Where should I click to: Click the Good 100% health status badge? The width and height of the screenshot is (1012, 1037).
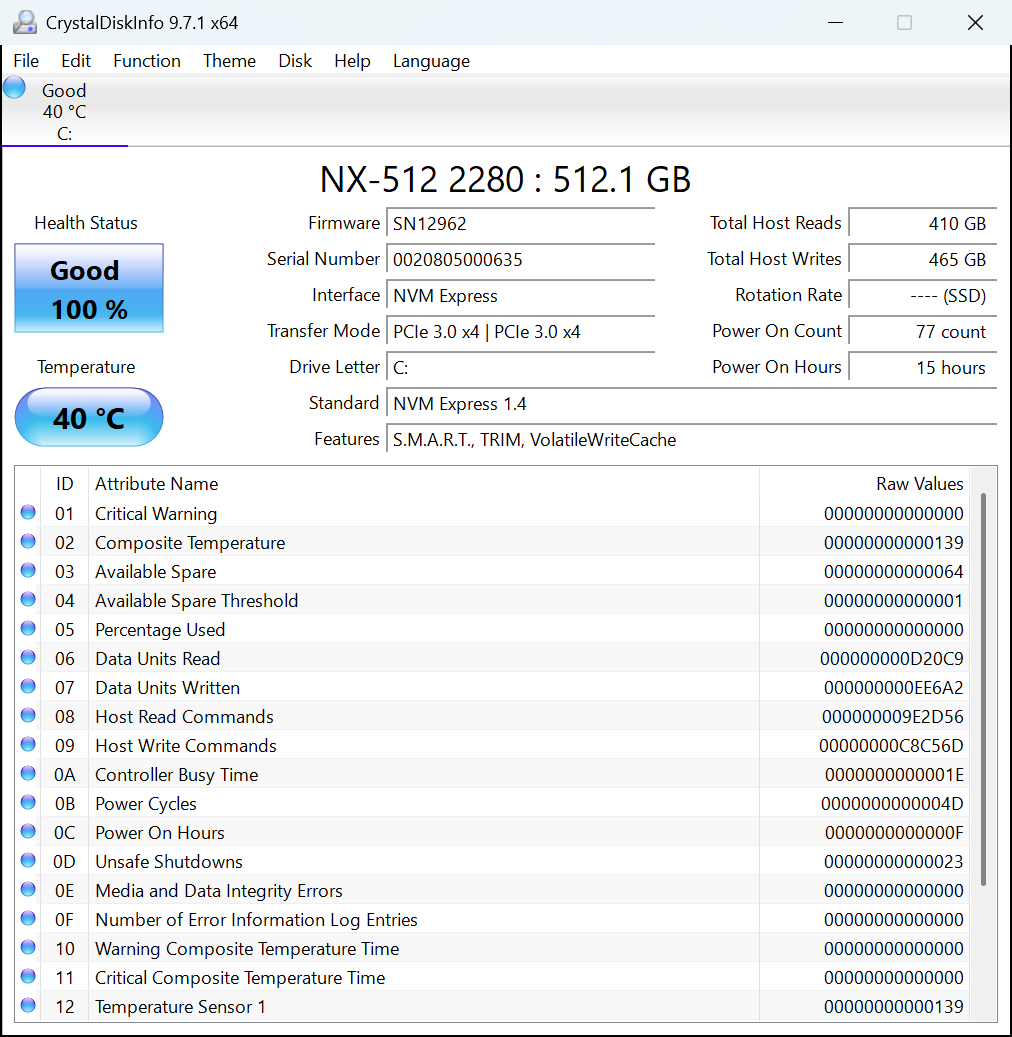tap(88, 288)
